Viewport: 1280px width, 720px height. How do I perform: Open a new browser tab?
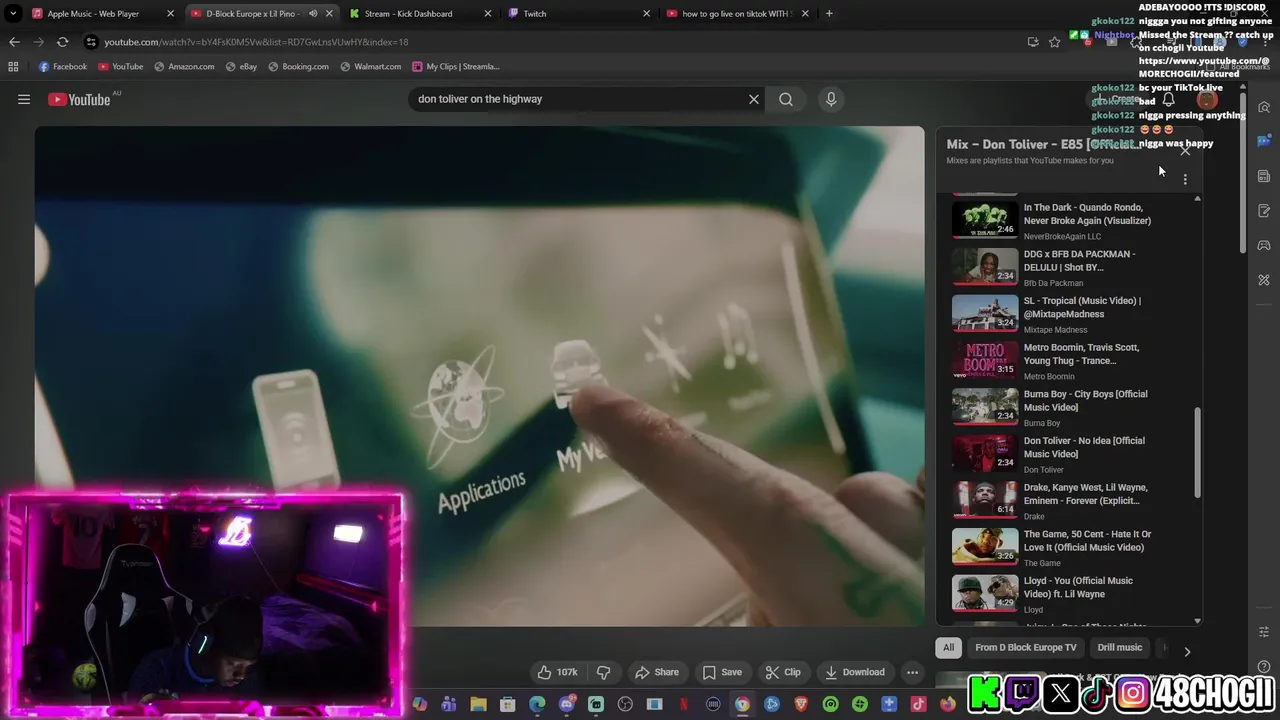click(829, 14)
